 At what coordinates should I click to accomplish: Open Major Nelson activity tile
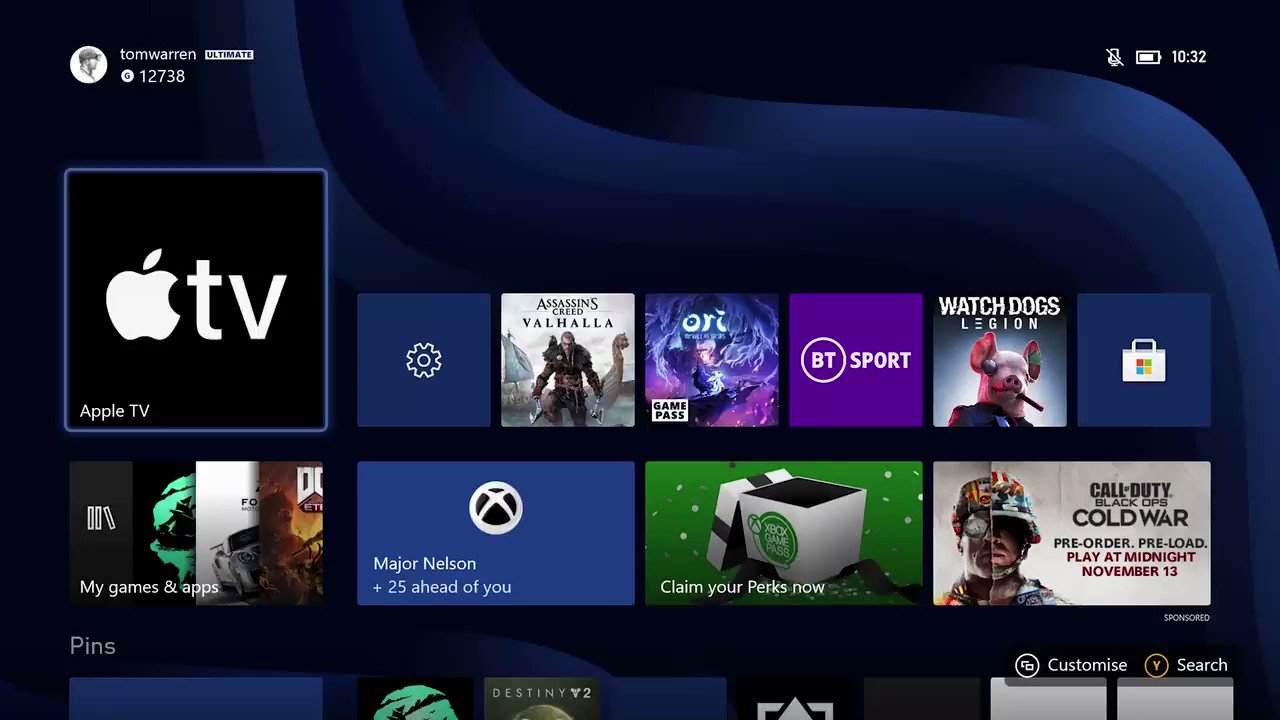[x=496, y=533]
